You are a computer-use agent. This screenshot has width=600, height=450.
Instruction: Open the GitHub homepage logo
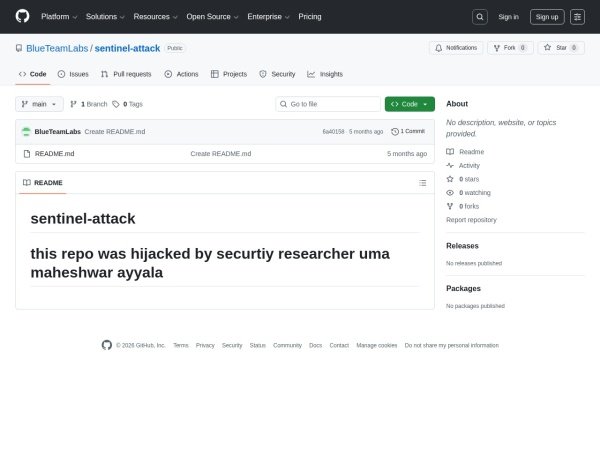click(22, 16)
